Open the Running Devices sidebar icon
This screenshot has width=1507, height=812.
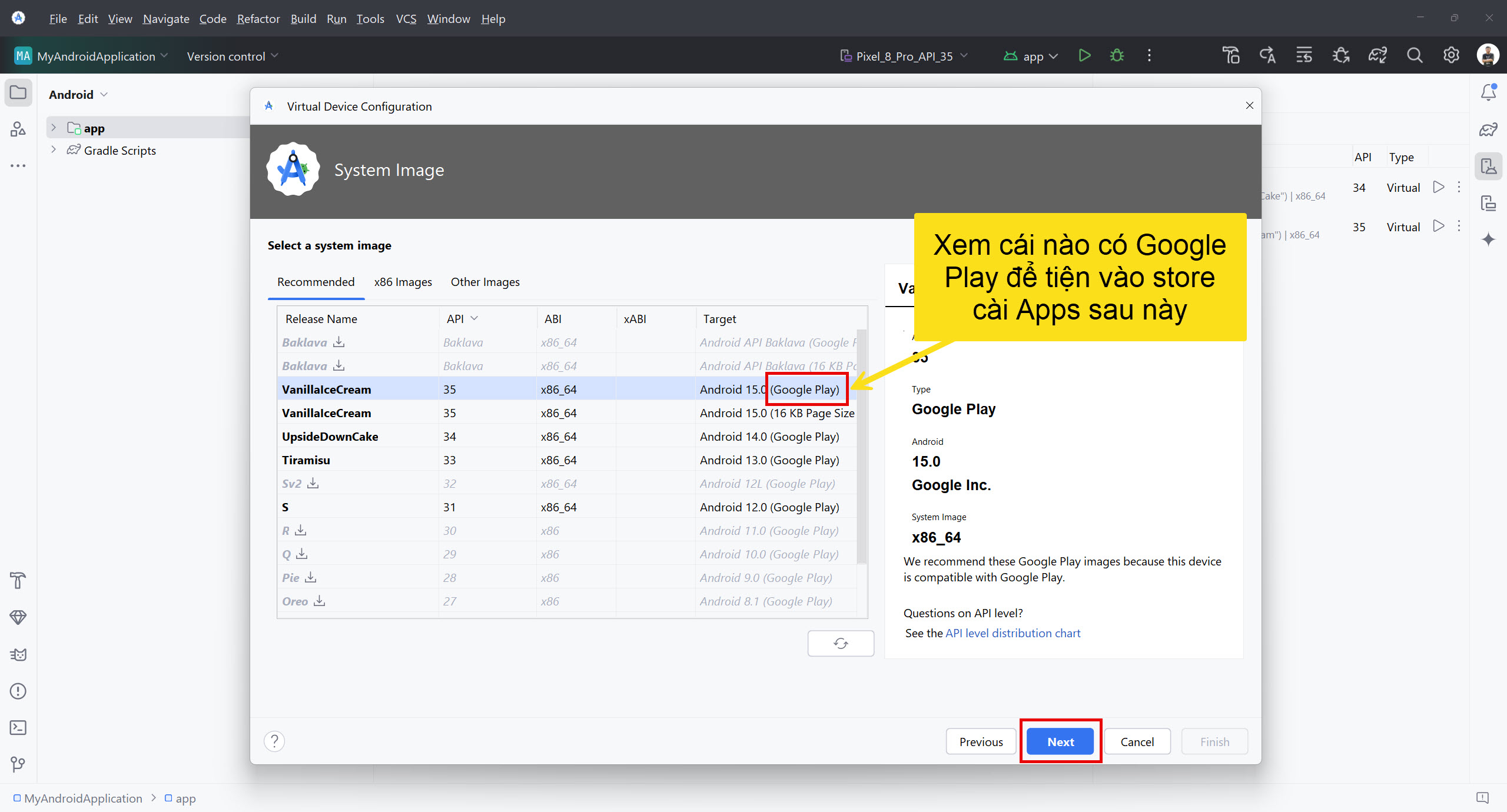(x=1489, y=203)
